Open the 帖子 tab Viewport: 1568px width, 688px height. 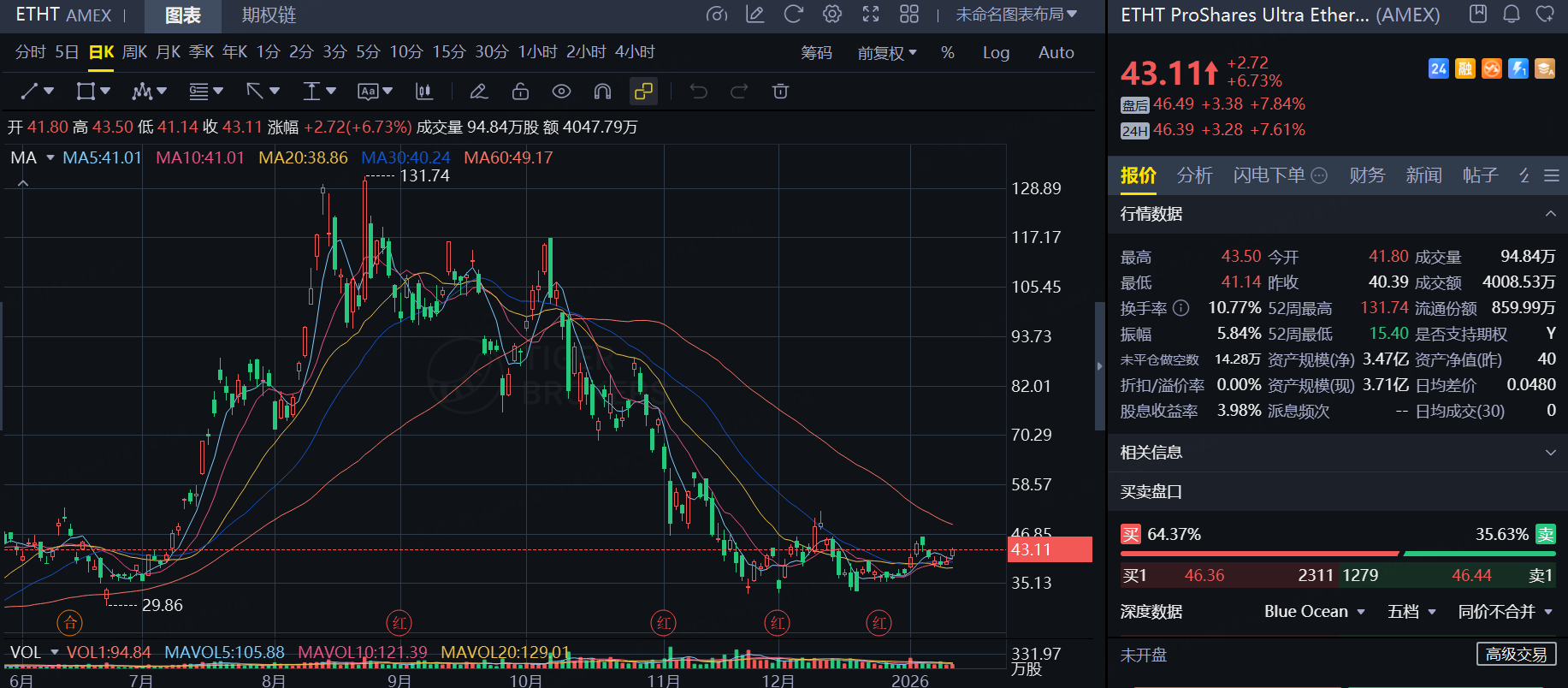tap(1480, 175)
